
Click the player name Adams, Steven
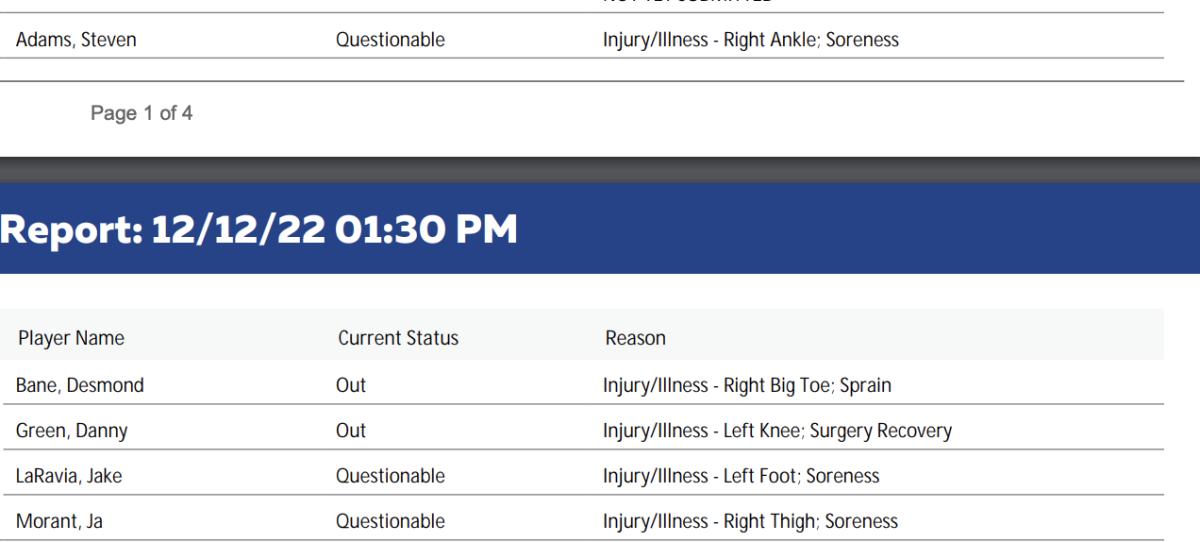coord(76,41)
